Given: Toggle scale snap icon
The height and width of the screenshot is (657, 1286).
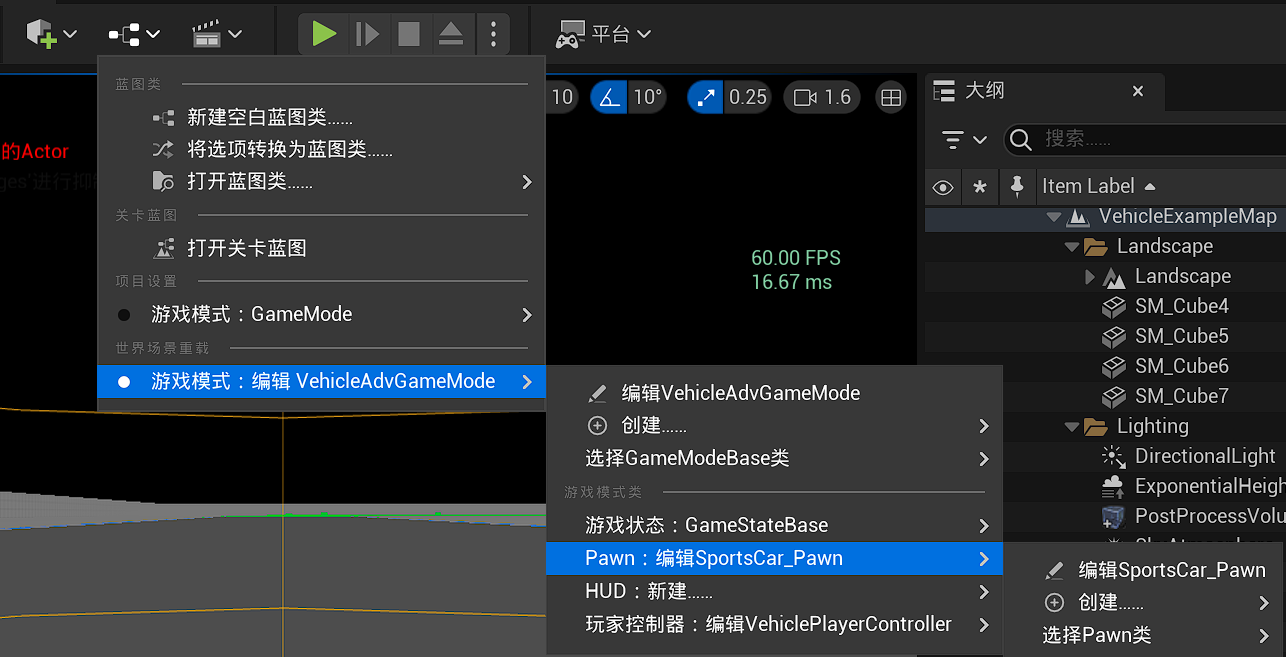Looking at the screenshot, I should click(706, 97).
